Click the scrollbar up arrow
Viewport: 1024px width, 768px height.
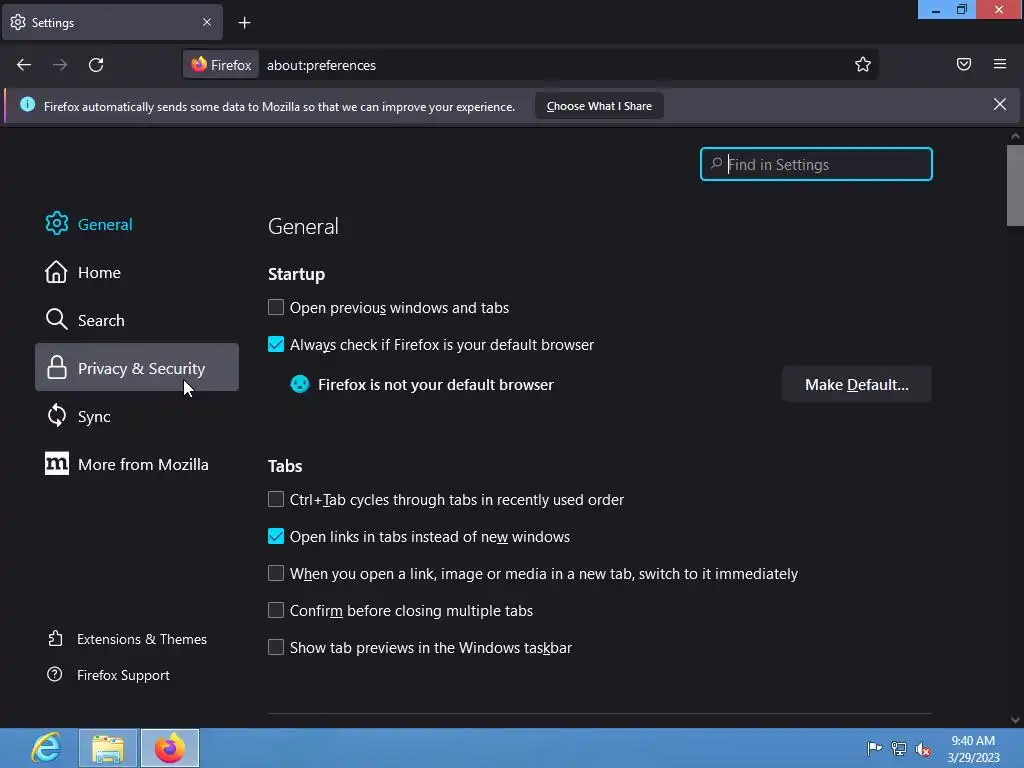1015,136
